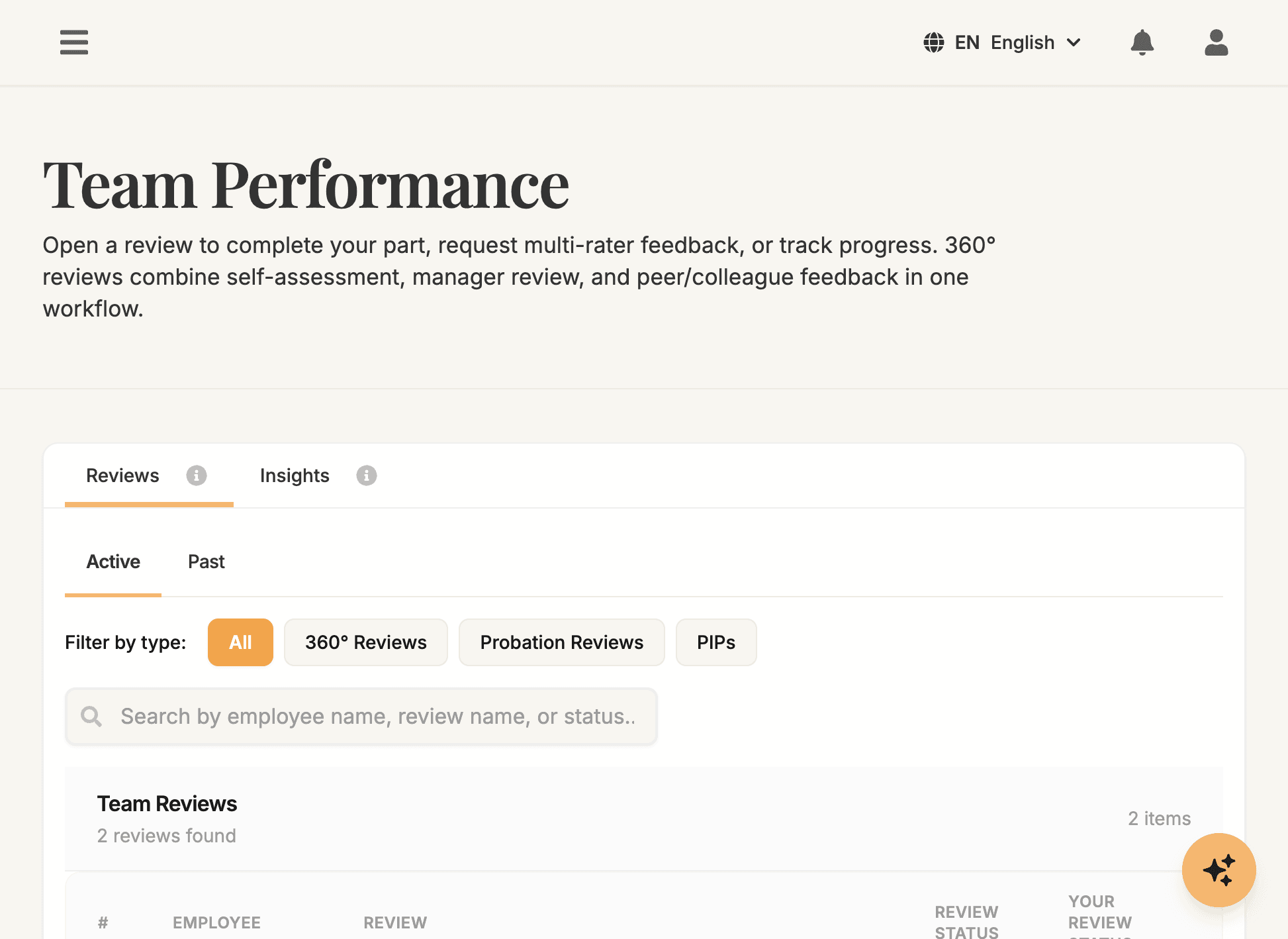Click the info icon beside Reviews
Viewport: 1288px width, 939px height.
click(196, 475)
